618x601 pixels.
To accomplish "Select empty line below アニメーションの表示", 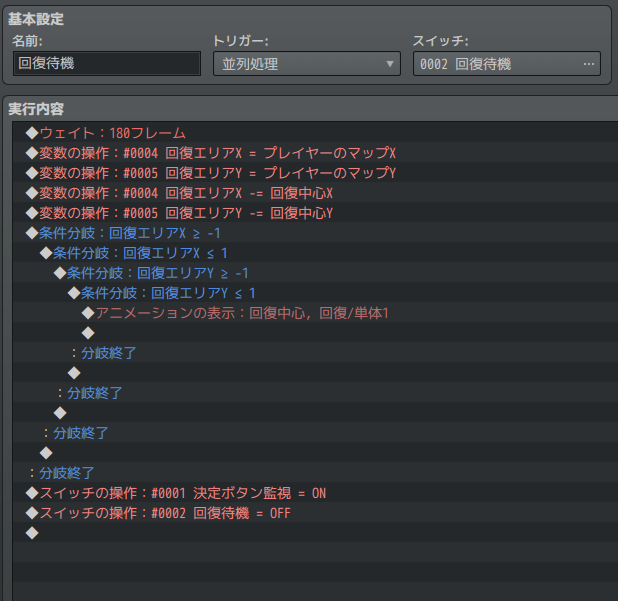I will click(315, 333).
